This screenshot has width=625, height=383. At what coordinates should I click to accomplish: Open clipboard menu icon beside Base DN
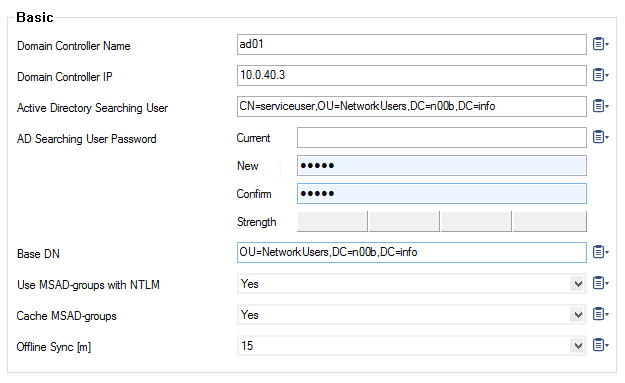(x=601, y=252)
